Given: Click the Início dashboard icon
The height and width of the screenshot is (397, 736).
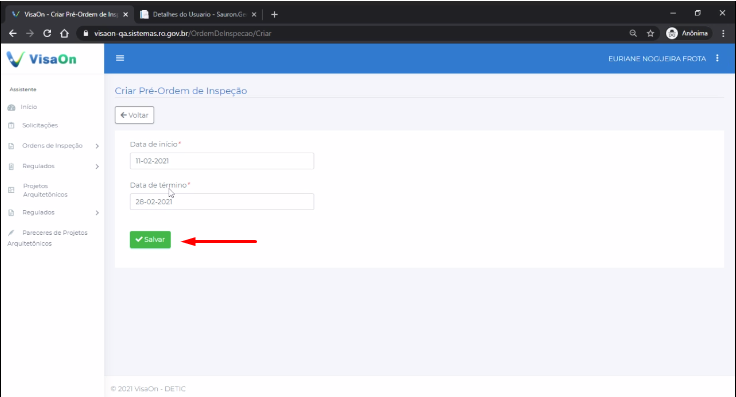Looking at the screenshot, I should 11,107.
